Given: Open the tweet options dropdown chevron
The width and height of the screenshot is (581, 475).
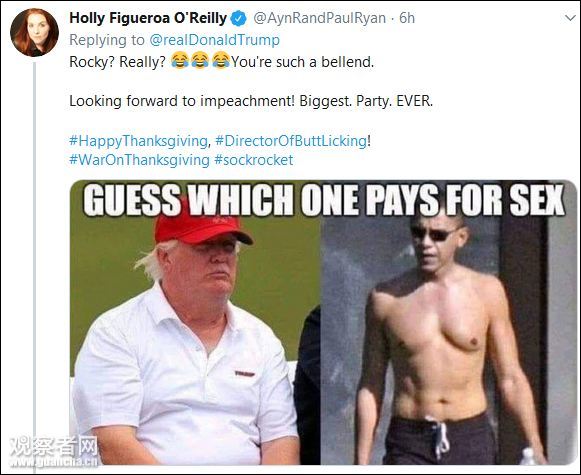Looking at the screenshot, I should pos(570,18).
